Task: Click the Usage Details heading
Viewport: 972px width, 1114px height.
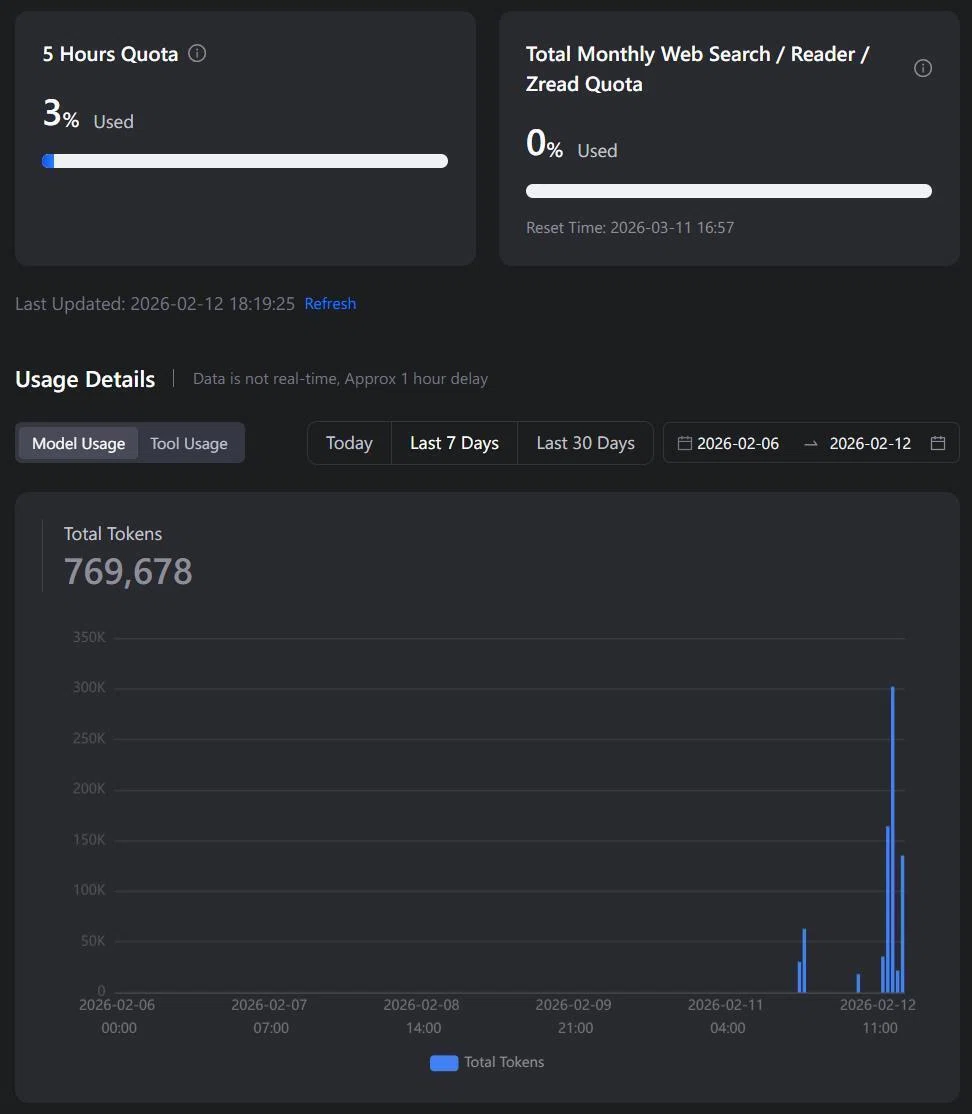Action: 85,379
